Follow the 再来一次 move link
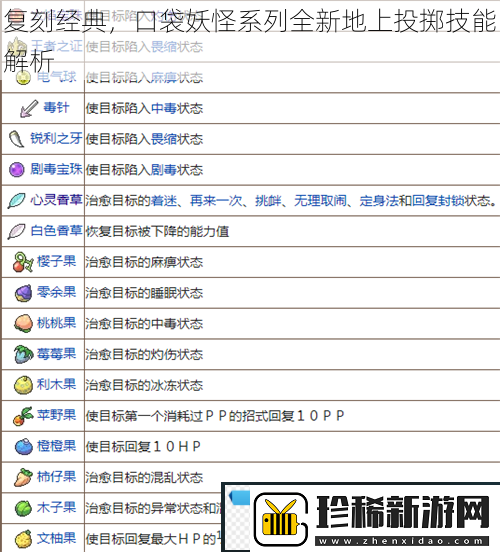 pos(216,200)
